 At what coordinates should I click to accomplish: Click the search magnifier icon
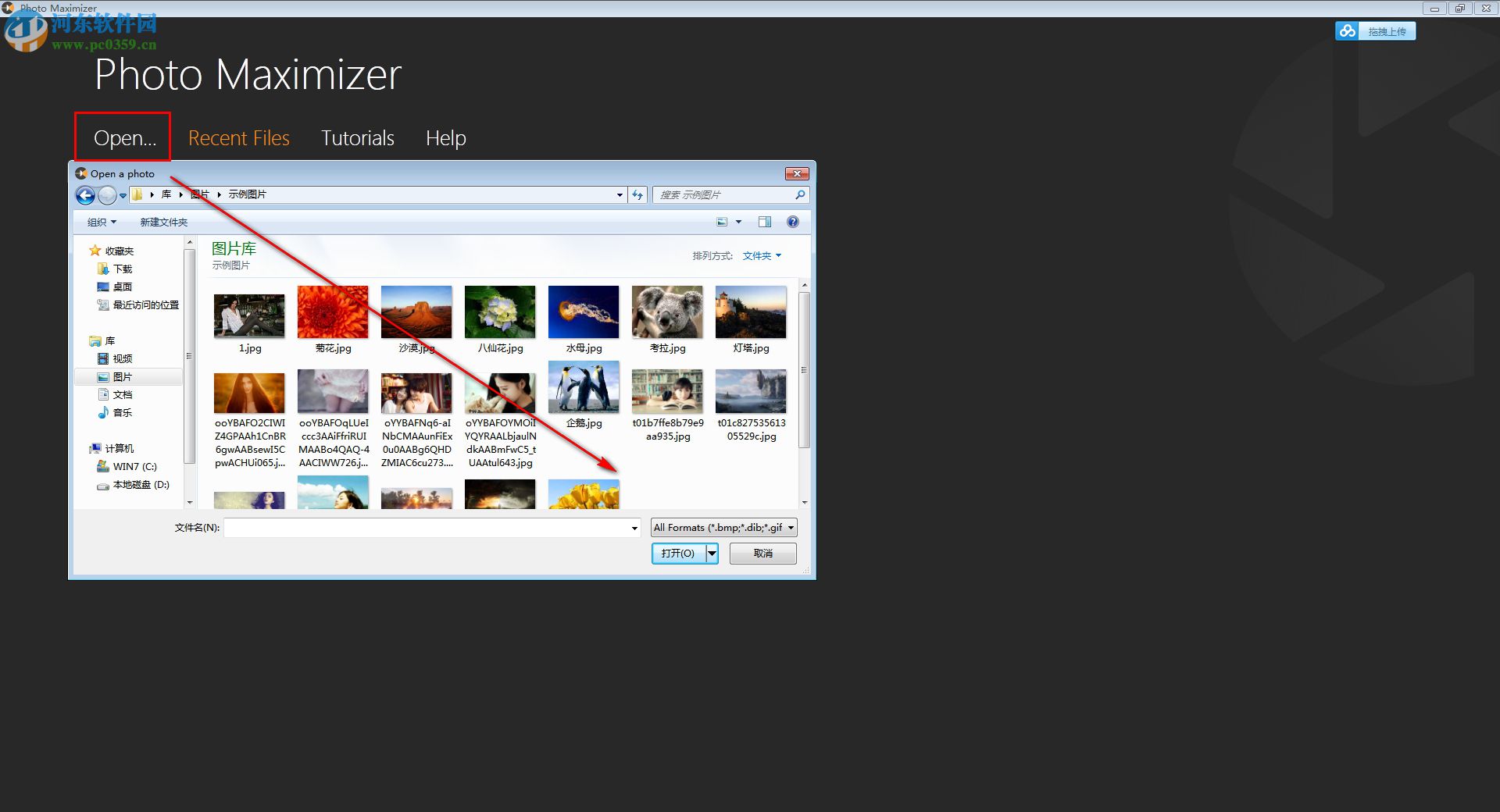point(800,195)
